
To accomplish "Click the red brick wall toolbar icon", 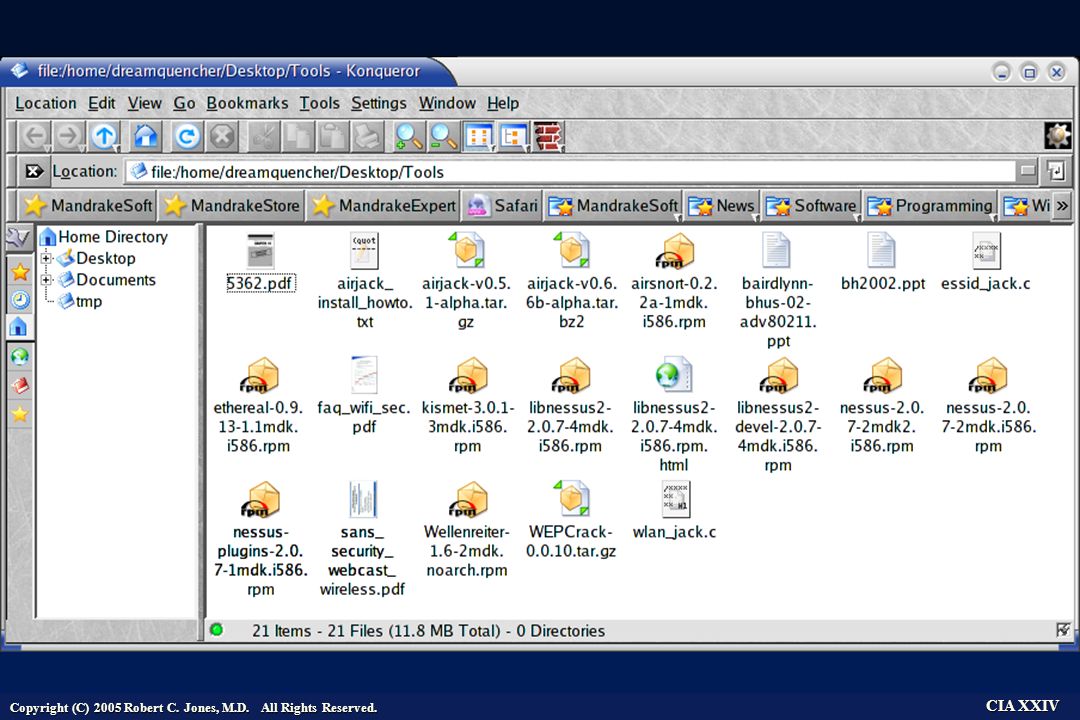I will (549, 136).
